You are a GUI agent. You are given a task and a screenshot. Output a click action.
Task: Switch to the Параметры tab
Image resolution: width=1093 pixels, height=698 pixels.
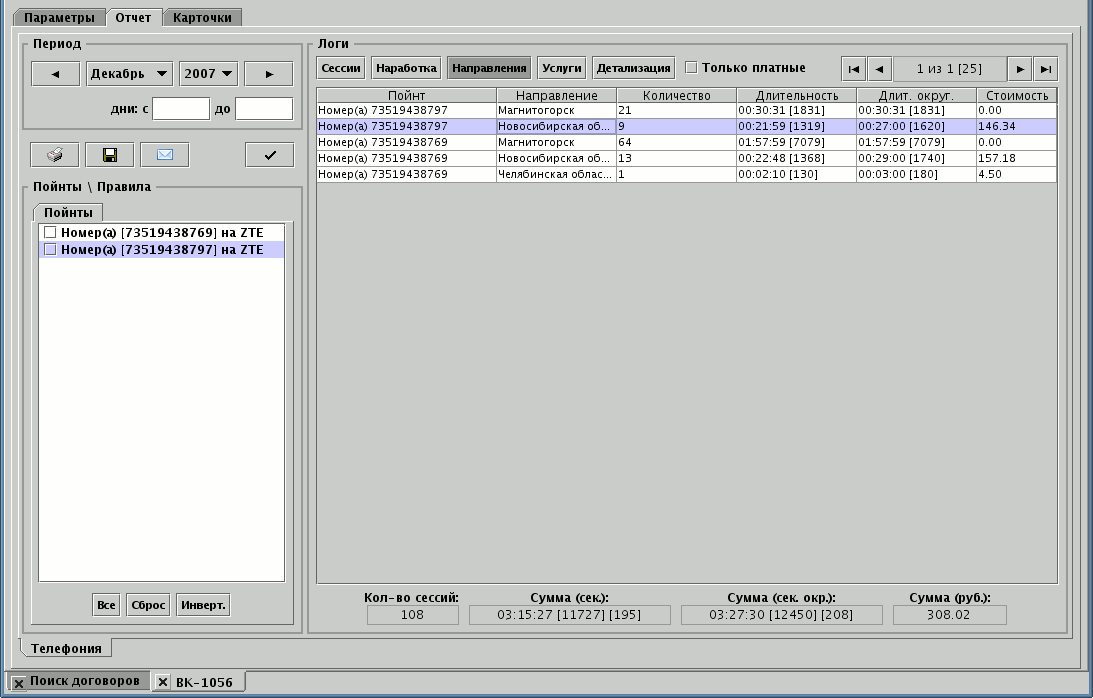[x=59, y=18]
